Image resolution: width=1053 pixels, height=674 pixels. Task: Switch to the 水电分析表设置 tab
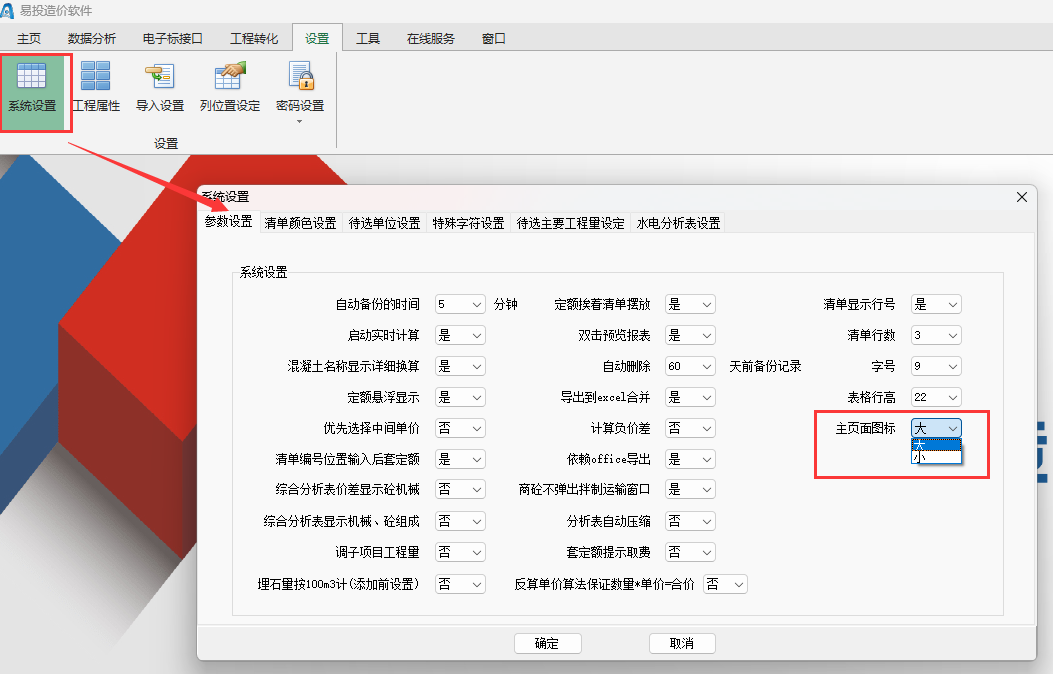point(678,224)
